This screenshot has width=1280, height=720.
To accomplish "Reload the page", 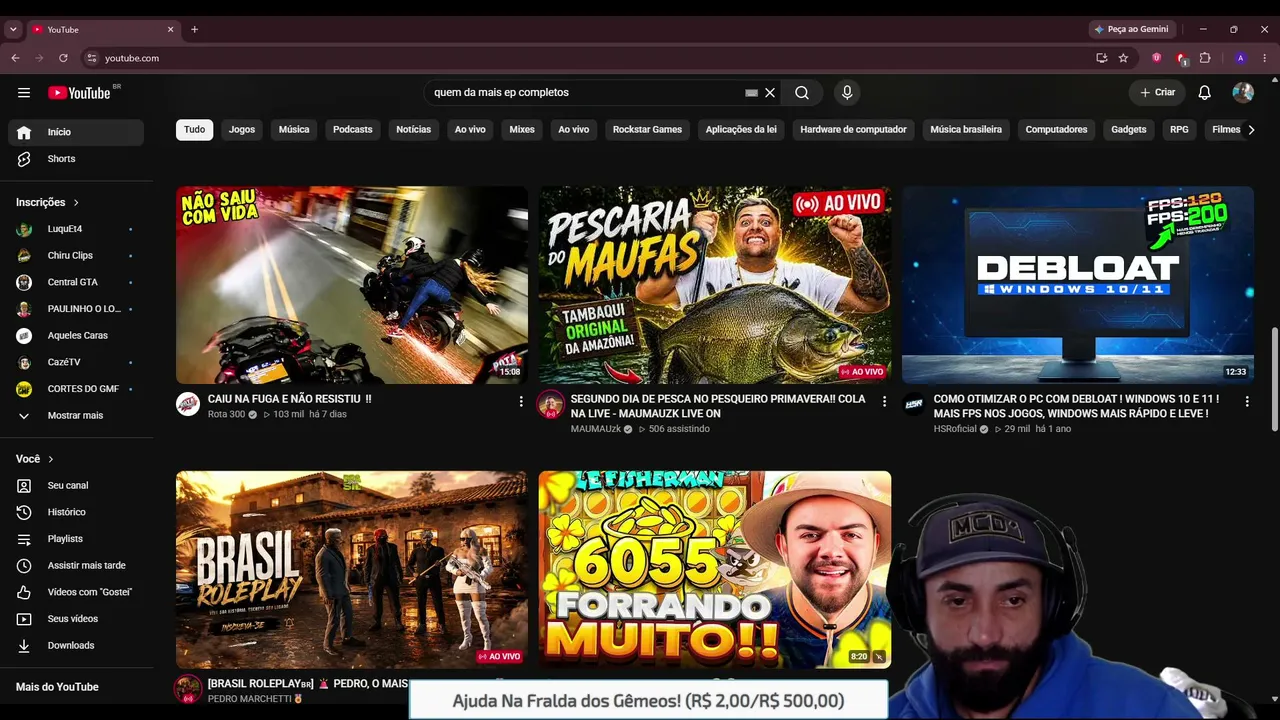I will point(63,58).
